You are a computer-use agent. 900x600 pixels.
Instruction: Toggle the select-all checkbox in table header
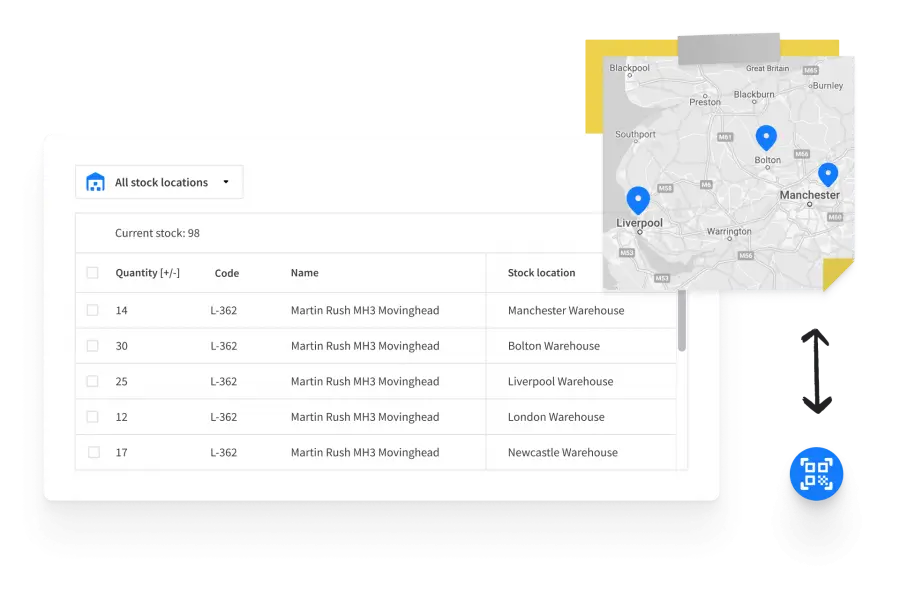pyautogui.click(x=93, y=272)
